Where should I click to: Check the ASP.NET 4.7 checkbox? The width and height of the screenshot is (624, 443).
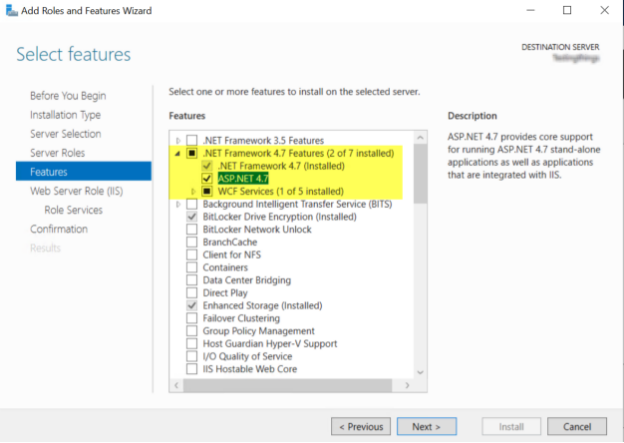click(207, 178)
